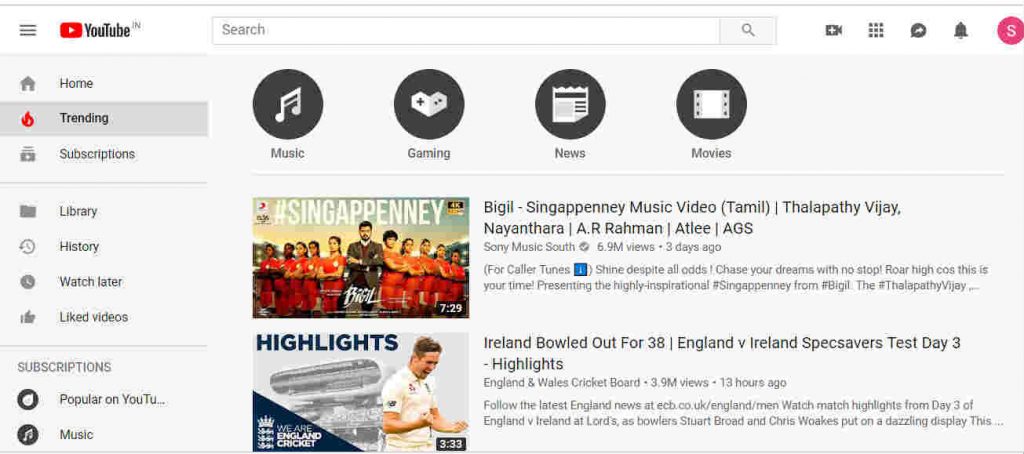Click the History clock icon
The image size is (1024, 454).
(27, 246)
